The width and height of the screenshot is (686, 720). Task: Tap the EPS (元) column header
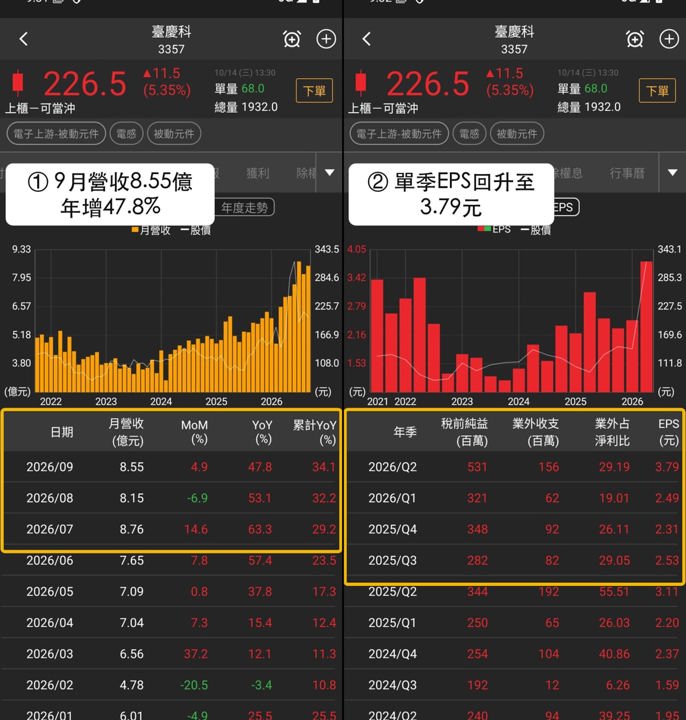[x=668, y=432]
